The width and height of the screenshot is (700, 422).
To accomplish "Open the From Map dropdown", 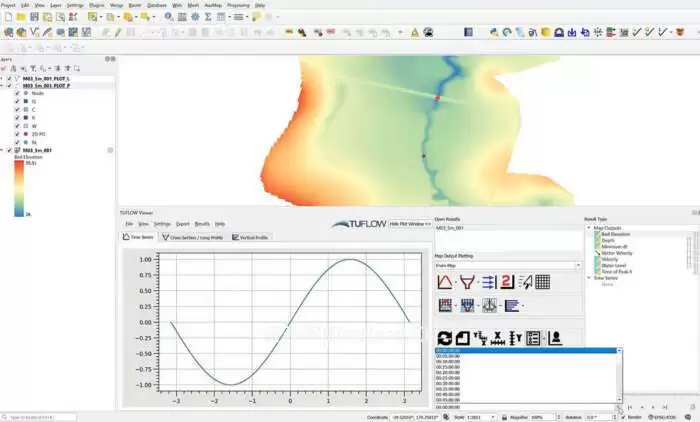I will [x=508, y=265].
